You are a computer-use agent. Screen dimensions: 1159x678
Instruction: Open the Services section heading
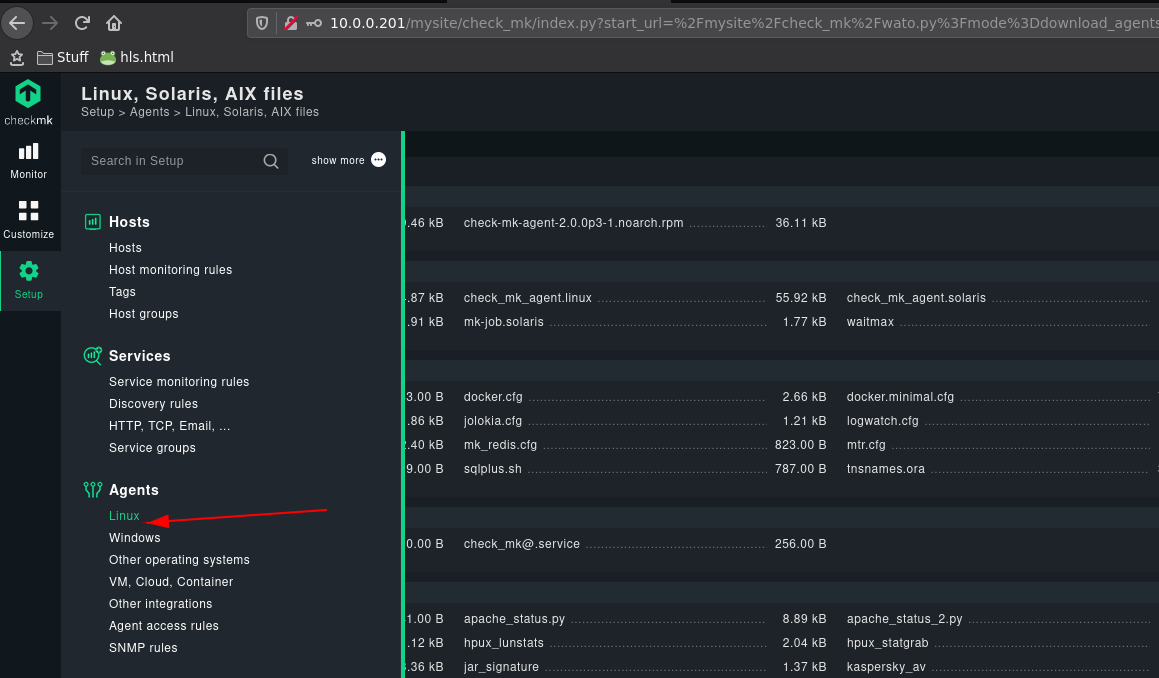click(x=140, y=356)
